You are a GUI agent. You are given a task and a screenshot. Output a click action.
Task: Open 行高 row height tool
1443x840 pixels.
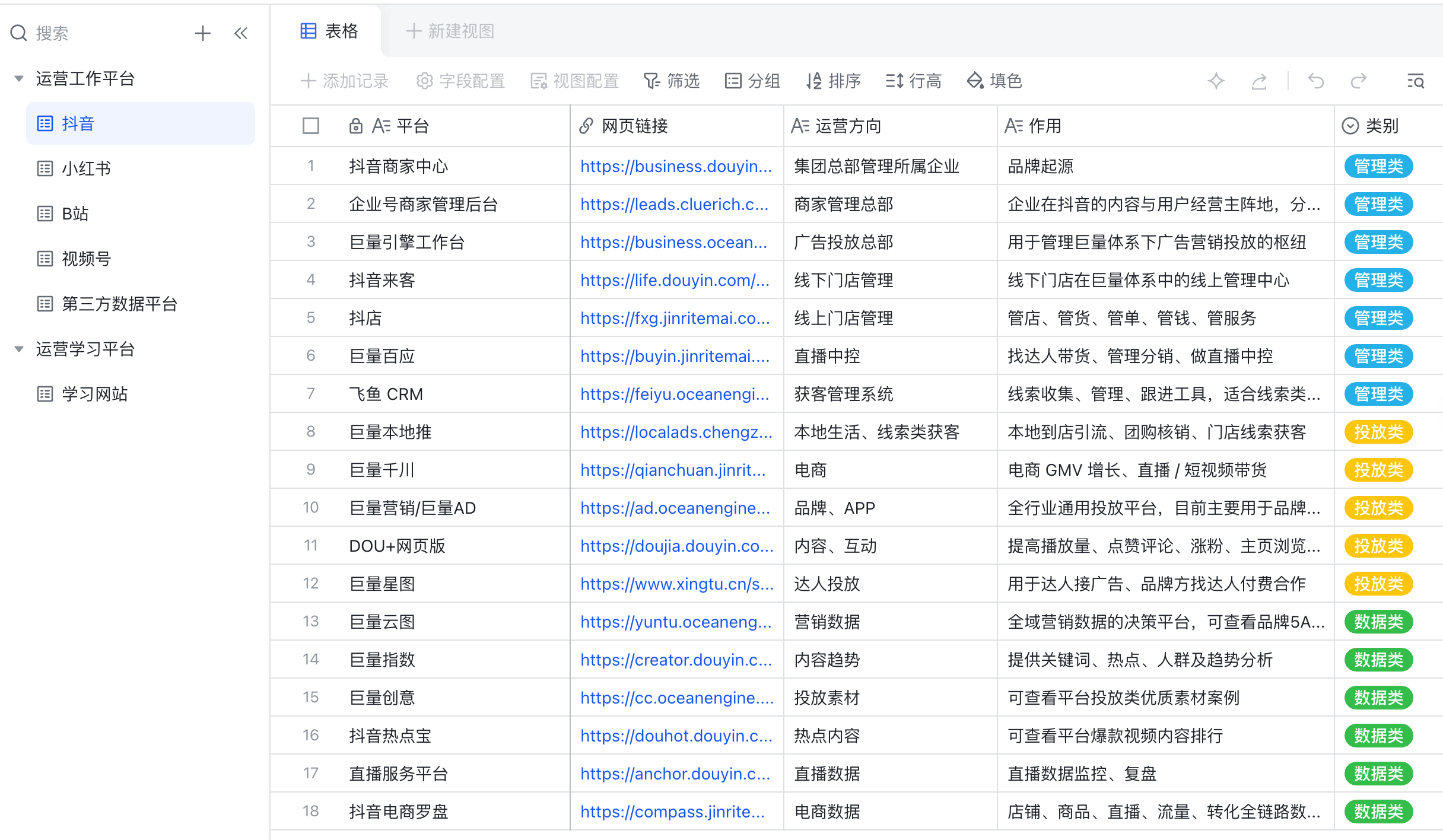click(x=914, y=81)
